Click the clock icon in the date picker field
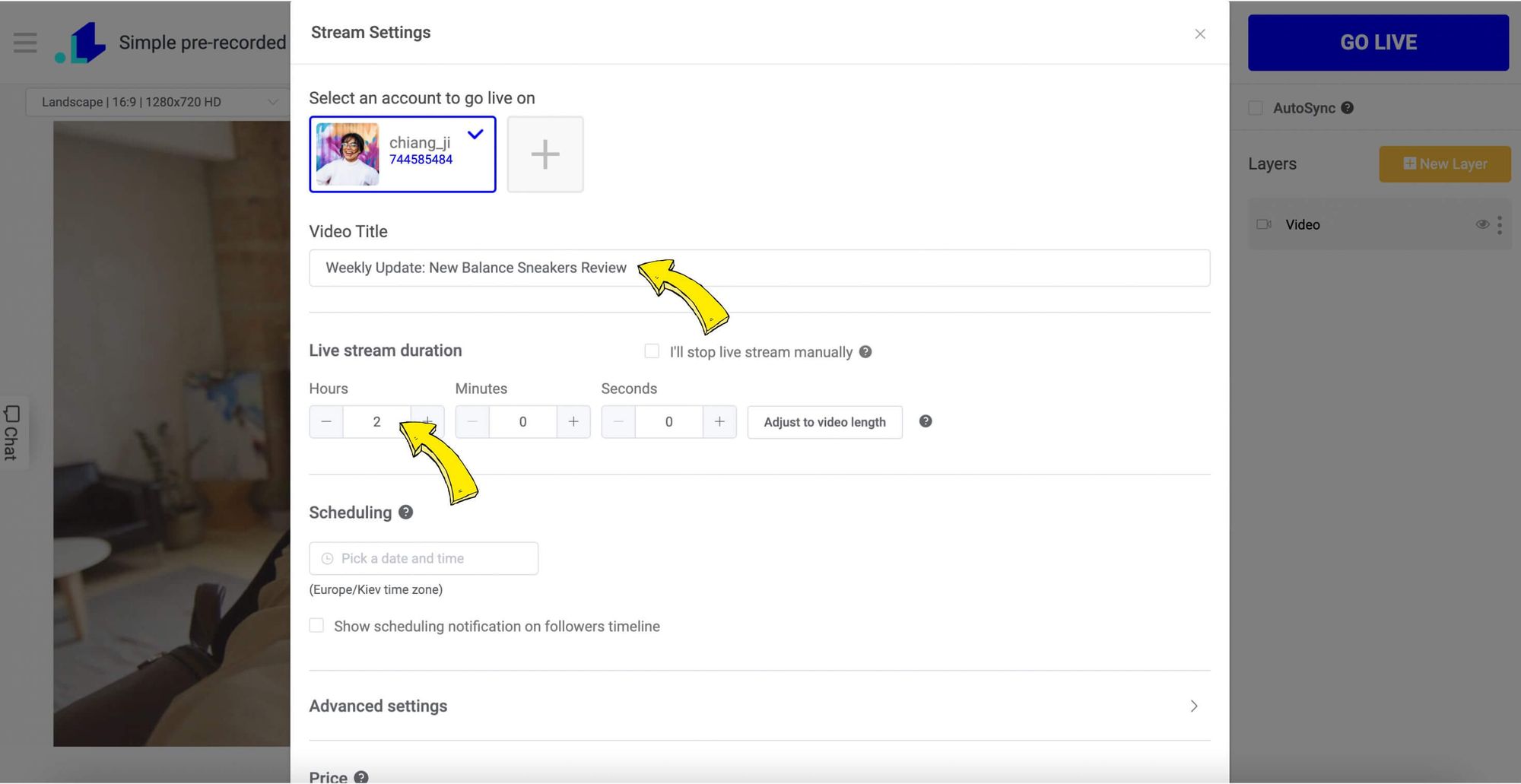The width and height of the screenshot is (1521, 784). [x=326, y=557]
